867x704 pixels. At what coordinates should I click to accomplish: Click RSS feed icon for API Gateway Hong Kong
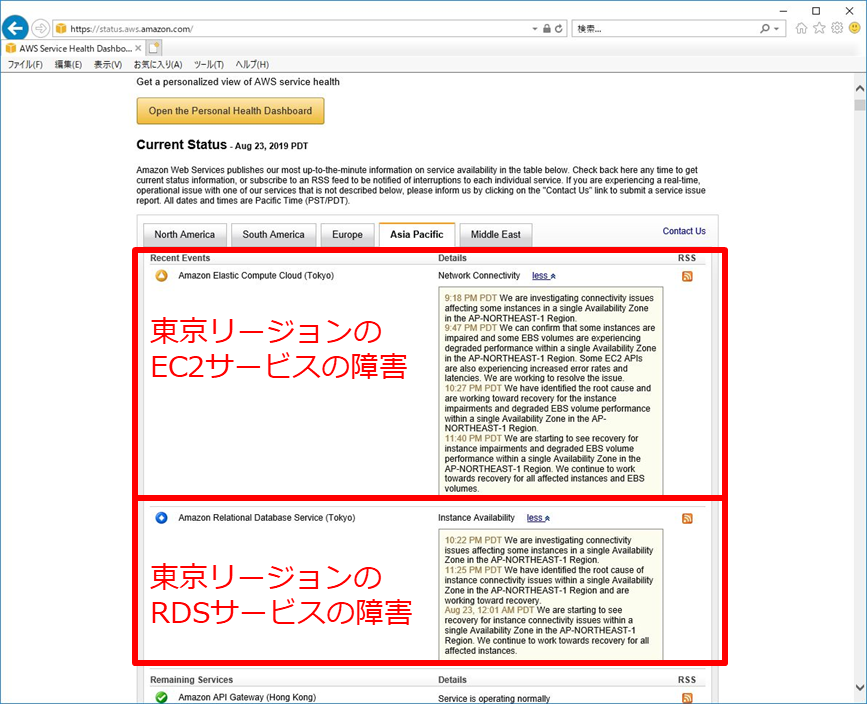click(687, 698)
